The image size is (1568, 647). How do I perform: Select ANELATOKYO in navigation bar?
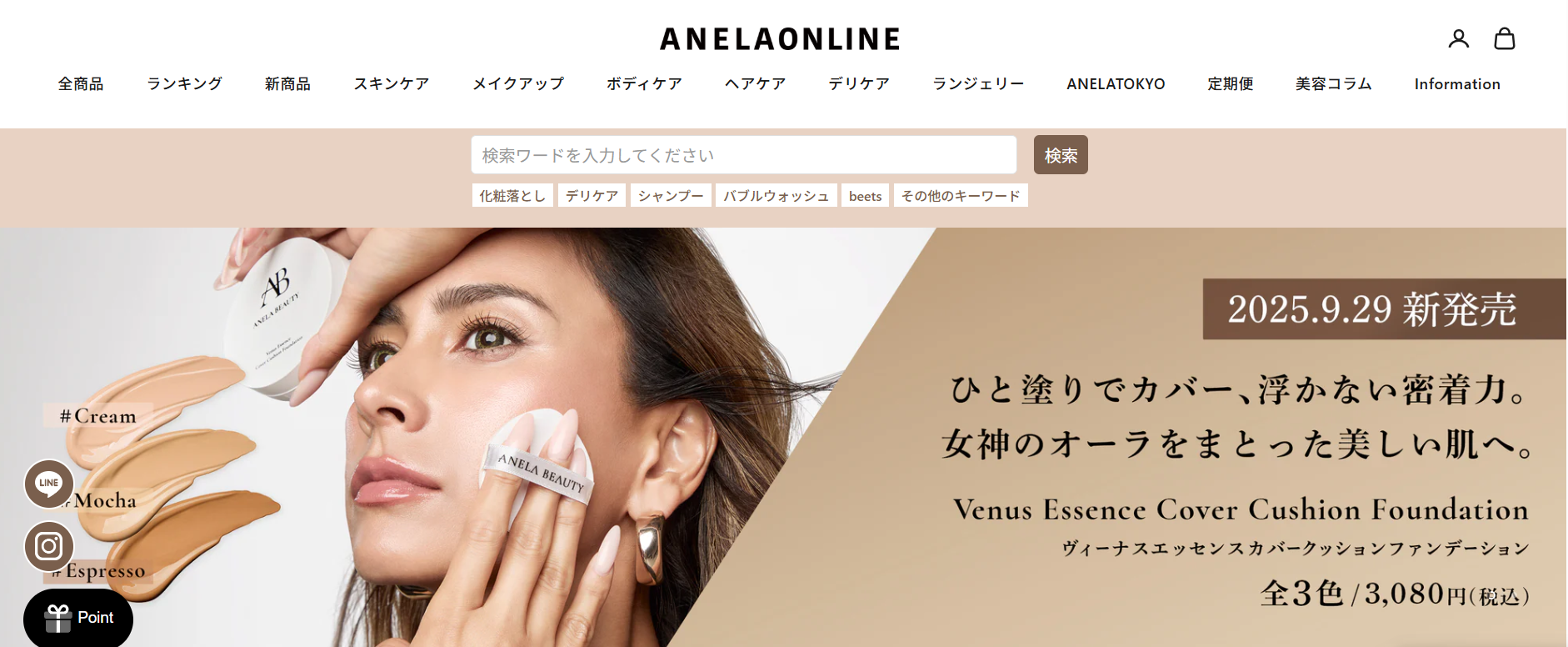(x=1116, y=84)
